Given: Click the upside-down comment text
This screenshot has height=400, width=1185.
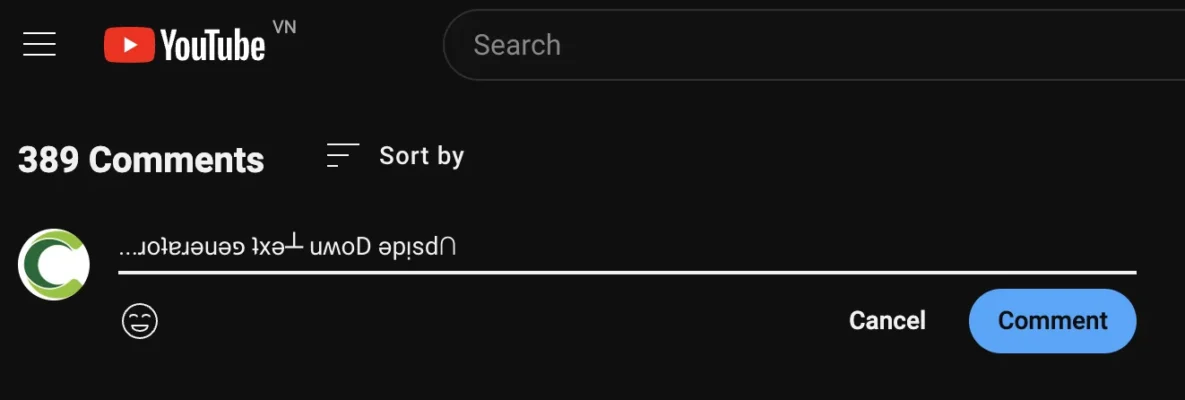Looking at the screenshot, I should pyautogui.click(x=287, y=246).
